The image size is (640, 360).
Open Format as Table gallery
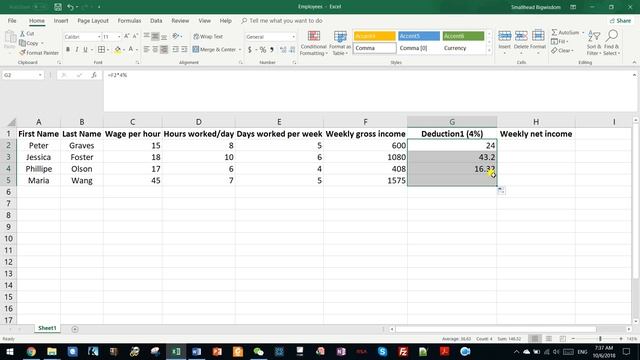(340, 43)
